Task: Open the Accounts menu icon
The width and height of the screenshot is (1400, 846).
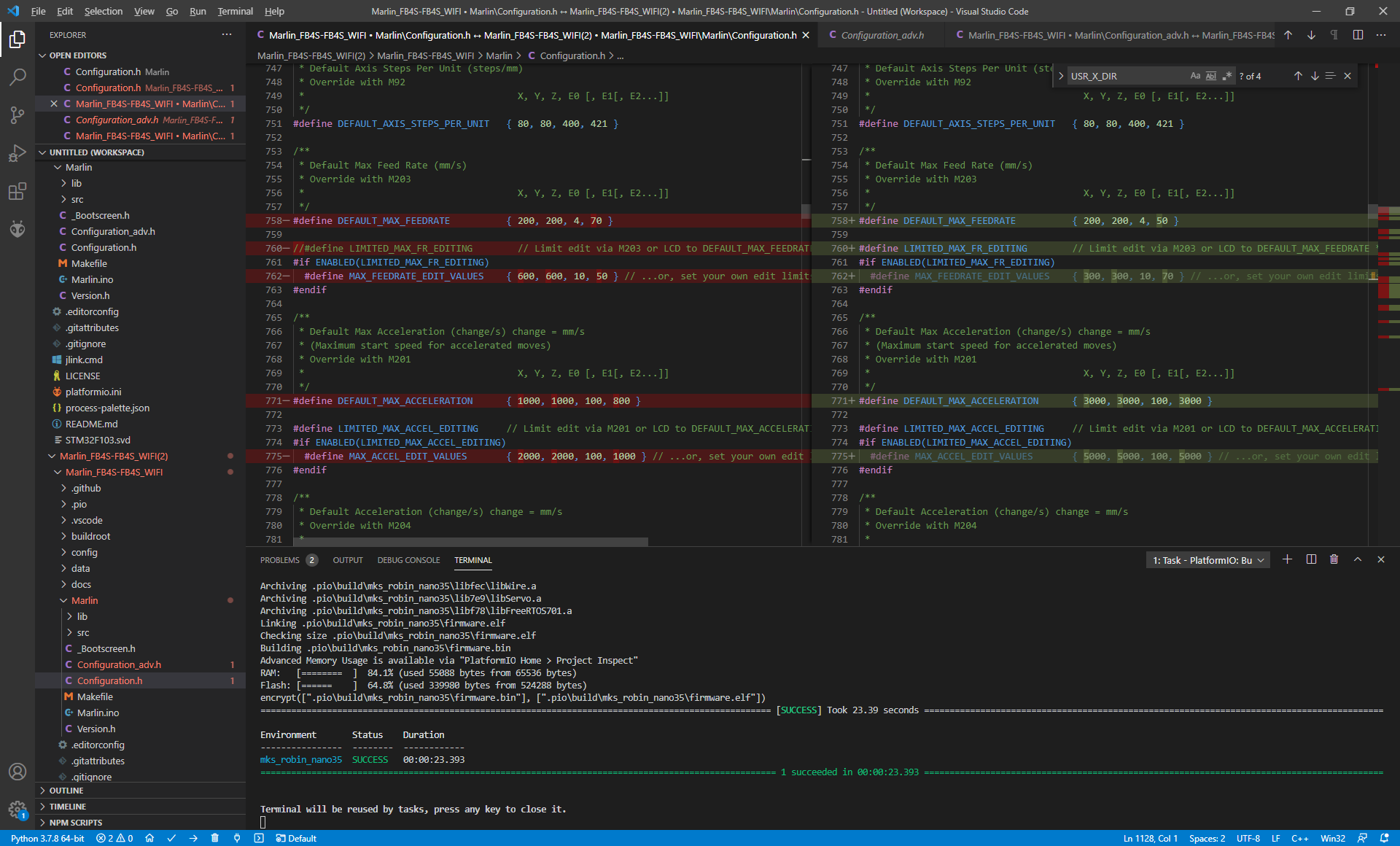Action: click(17, 772)
